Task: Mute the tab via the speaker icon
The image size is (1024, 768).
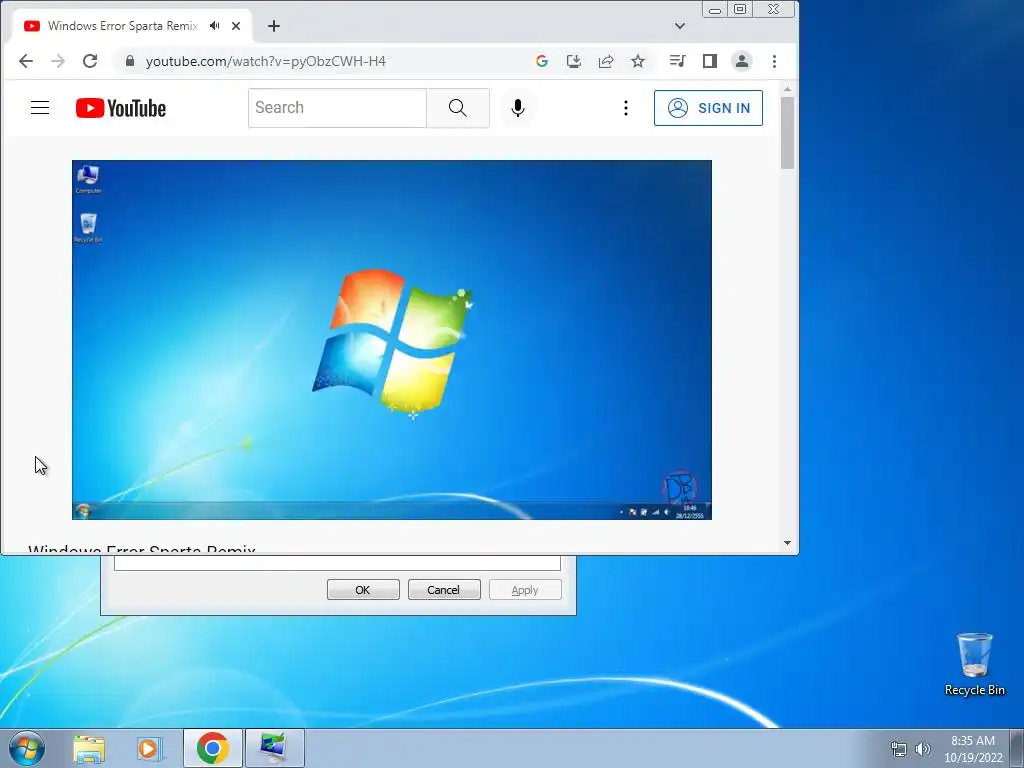Action: 214,25
